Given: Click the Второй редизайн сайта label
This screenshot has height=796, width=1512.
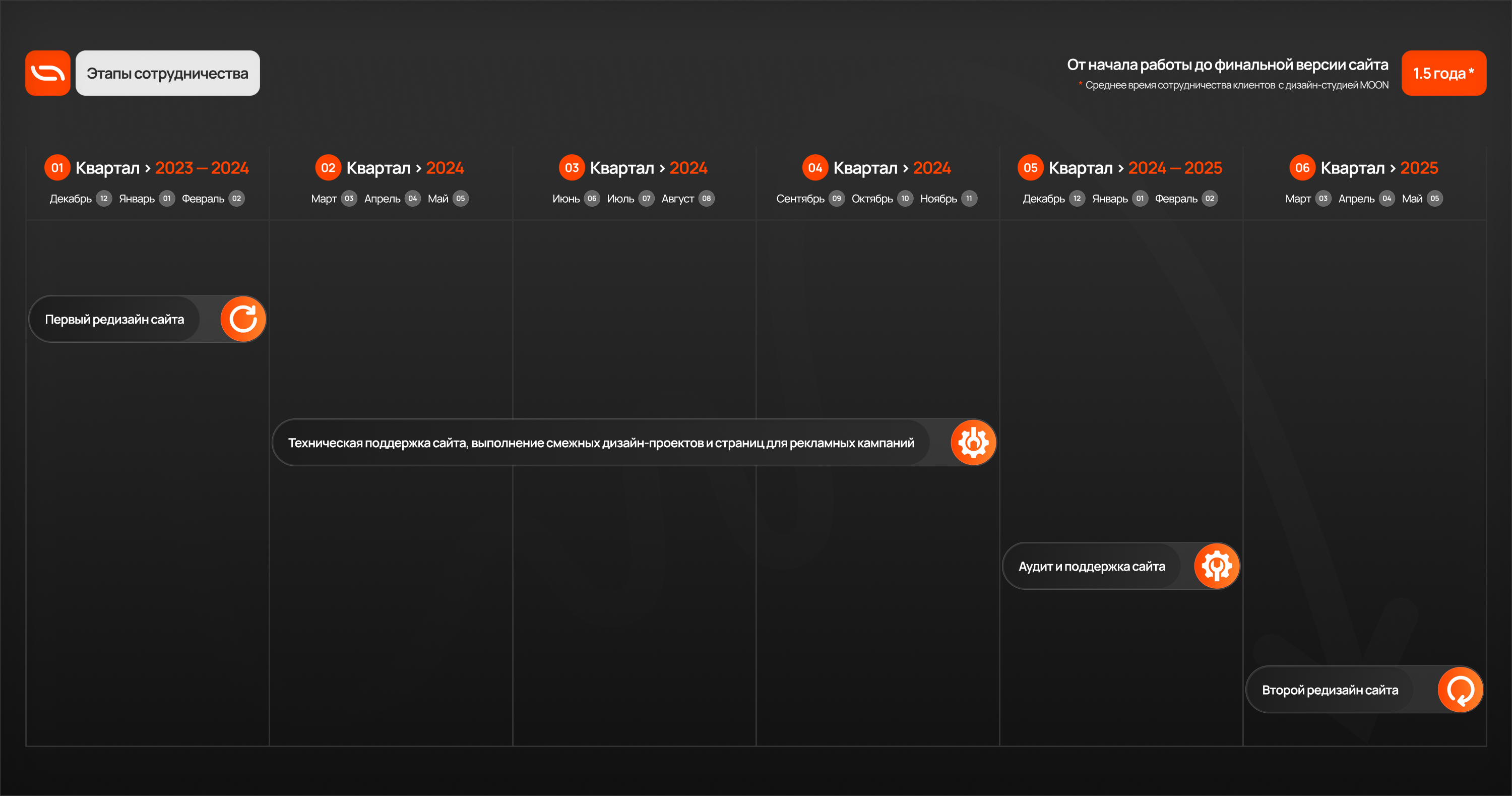Looking at the screenshot, I should [1330, 690].
